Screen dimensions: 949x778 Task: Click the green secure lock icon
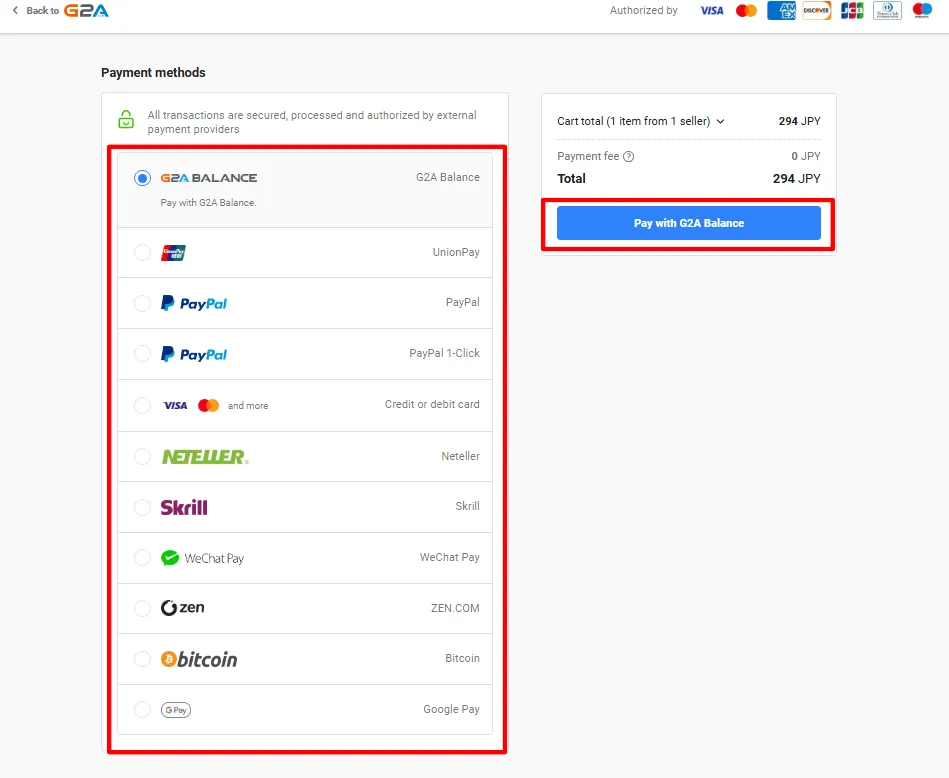pyautogui.click(x=126, y=119)
